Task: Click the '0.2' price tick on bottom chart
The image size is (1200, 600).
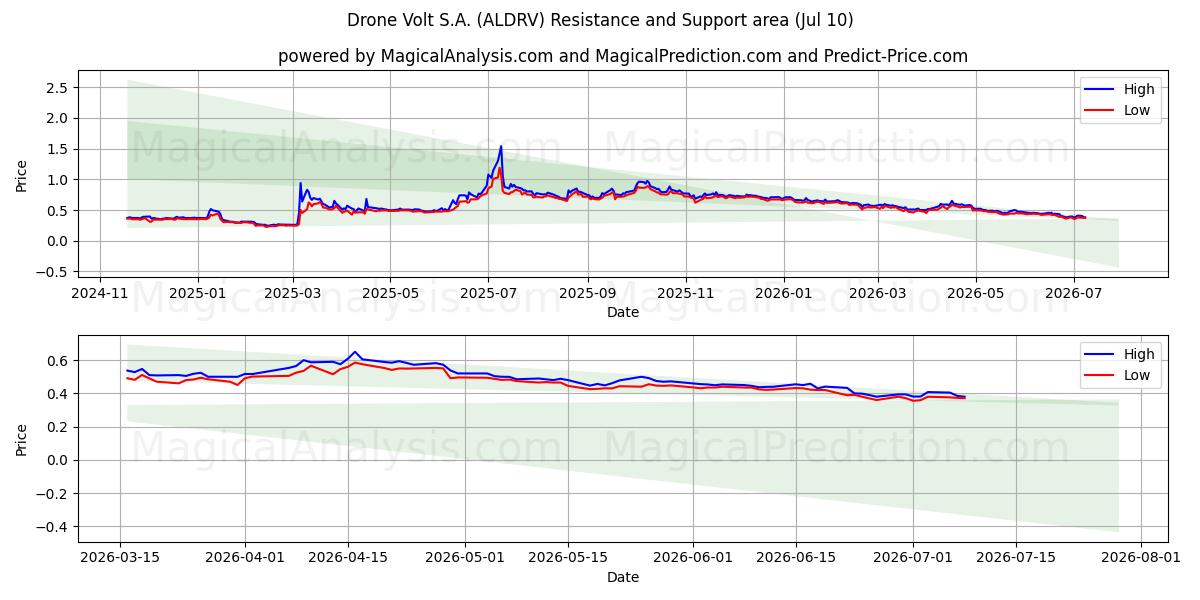Action: (x=57, y=427)
